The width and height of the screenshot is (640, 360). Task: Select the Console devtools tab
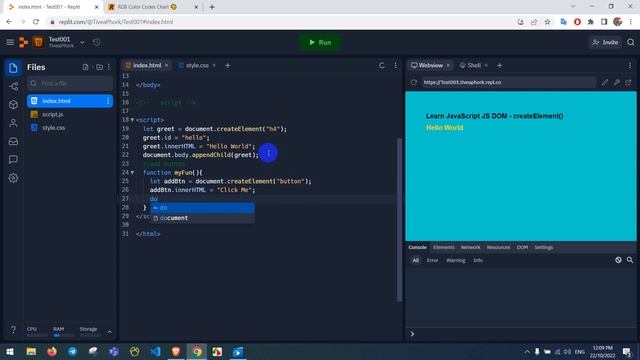tap(418, 247)
